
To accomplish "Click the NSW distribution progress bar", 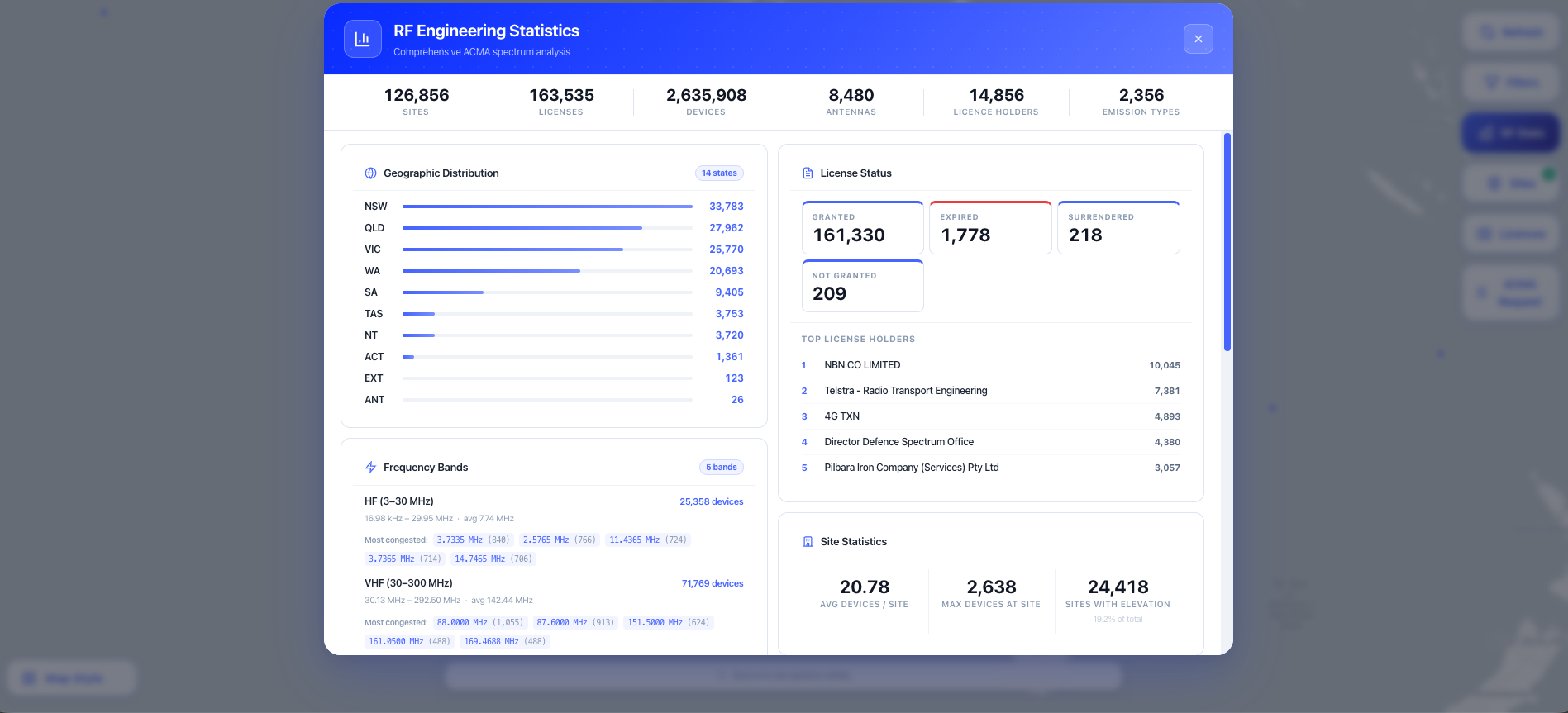I will coord(547,207).
